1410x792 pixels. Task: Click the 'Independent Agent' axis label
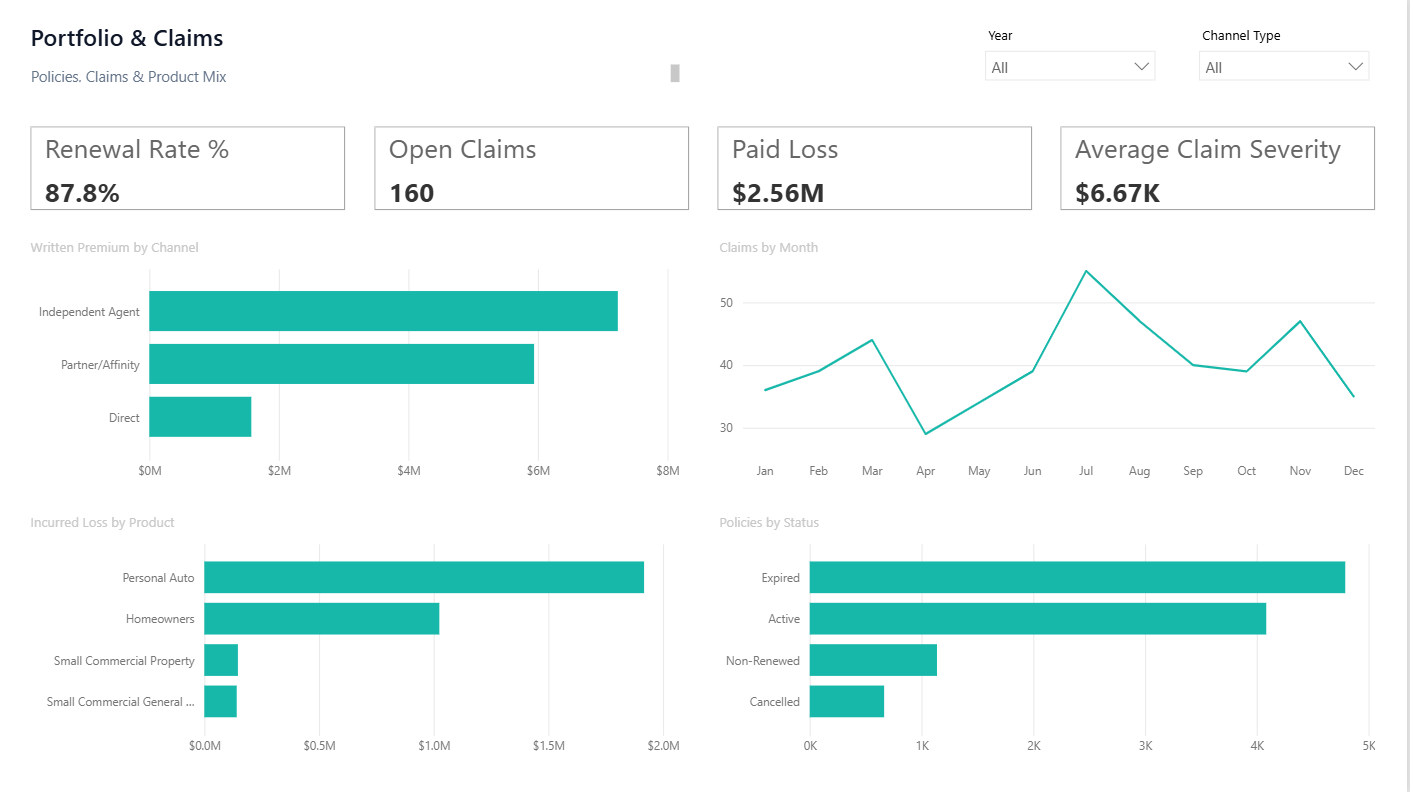point(89,312)
